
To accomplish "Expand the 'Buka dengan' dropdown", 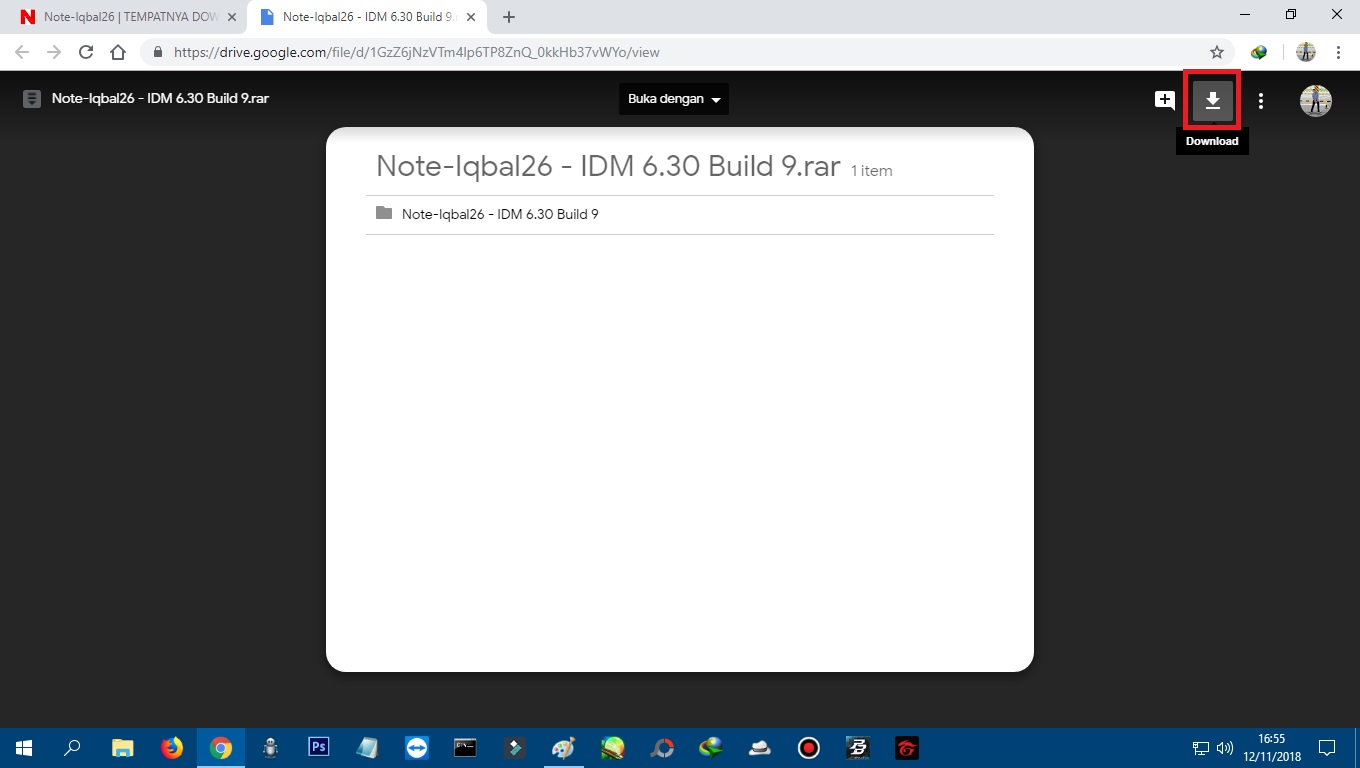I will 674,99.
